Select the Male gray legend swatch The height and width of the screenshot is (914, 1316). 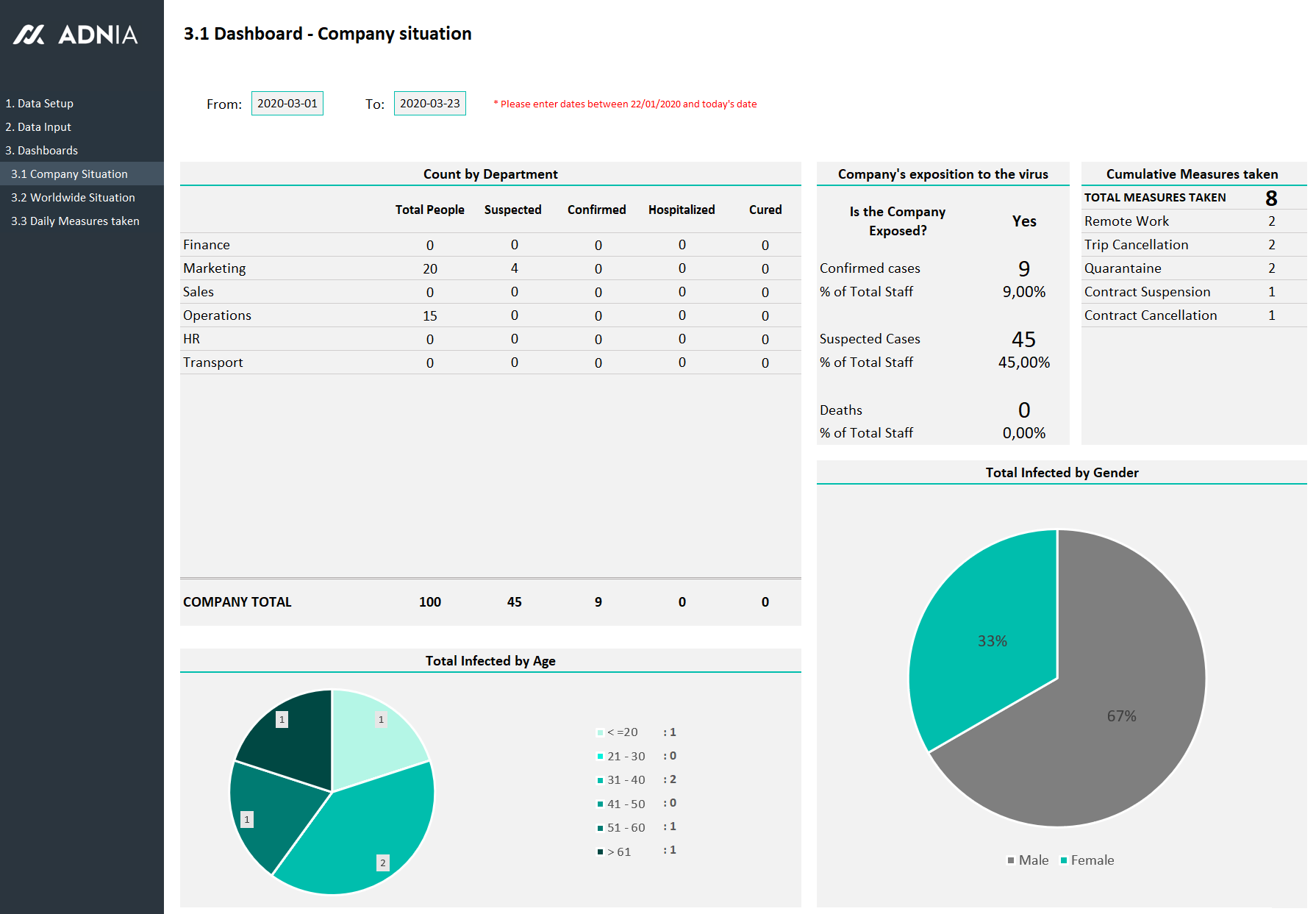pos(1011,860)
